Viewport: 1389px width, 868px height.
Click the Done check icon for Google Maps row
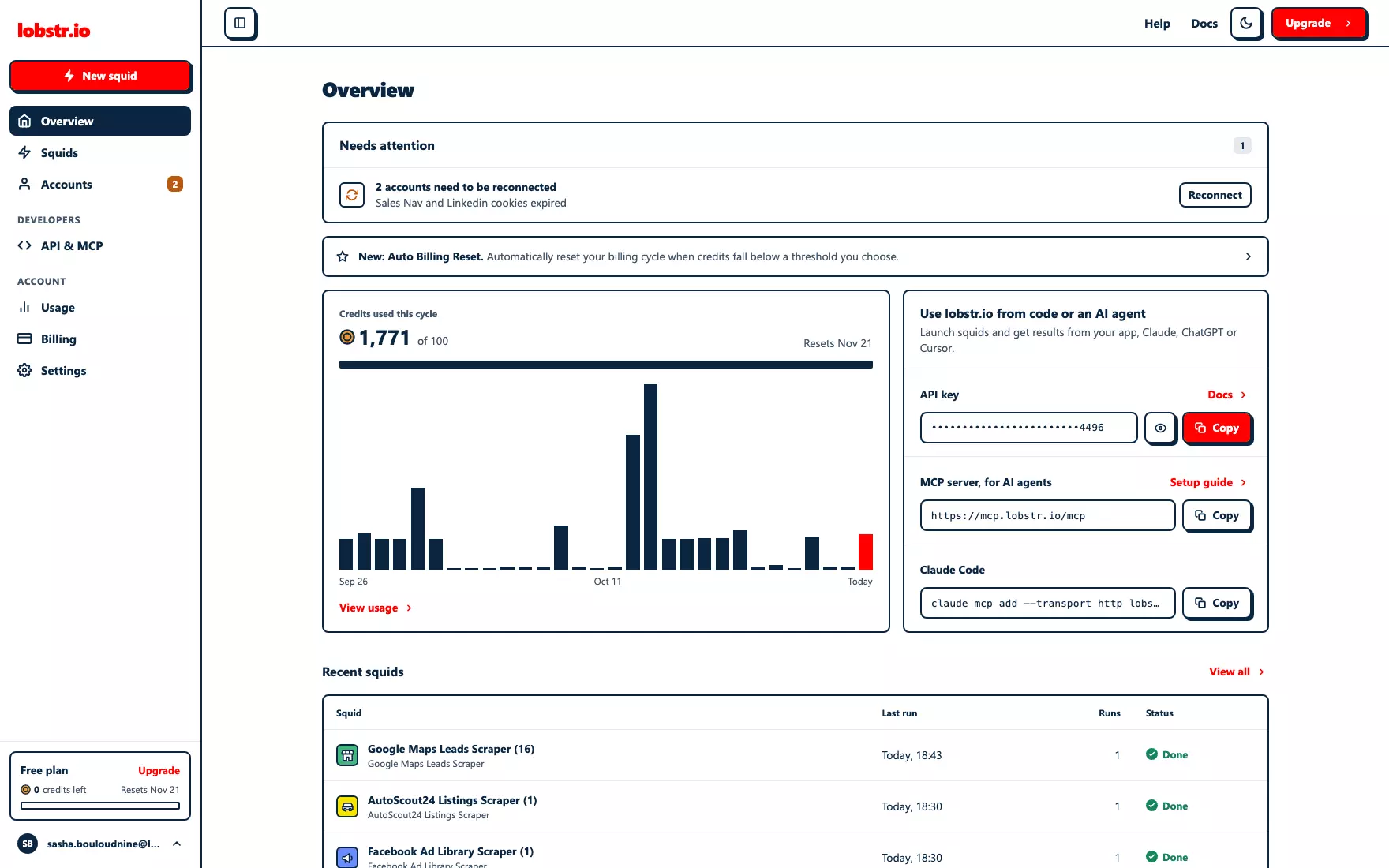pos(1151,754)
